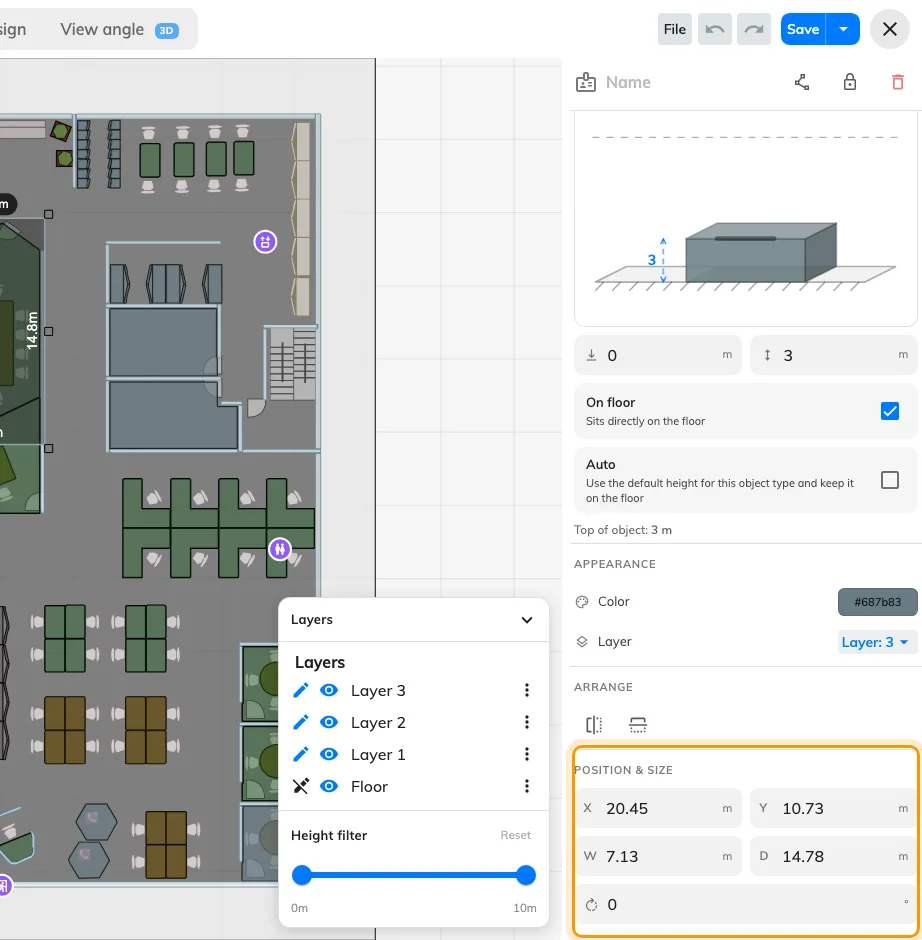Click the redo arrow icon
Image resolution: width=922 pixels, height=940 pixels.
[x=754, y=29]
